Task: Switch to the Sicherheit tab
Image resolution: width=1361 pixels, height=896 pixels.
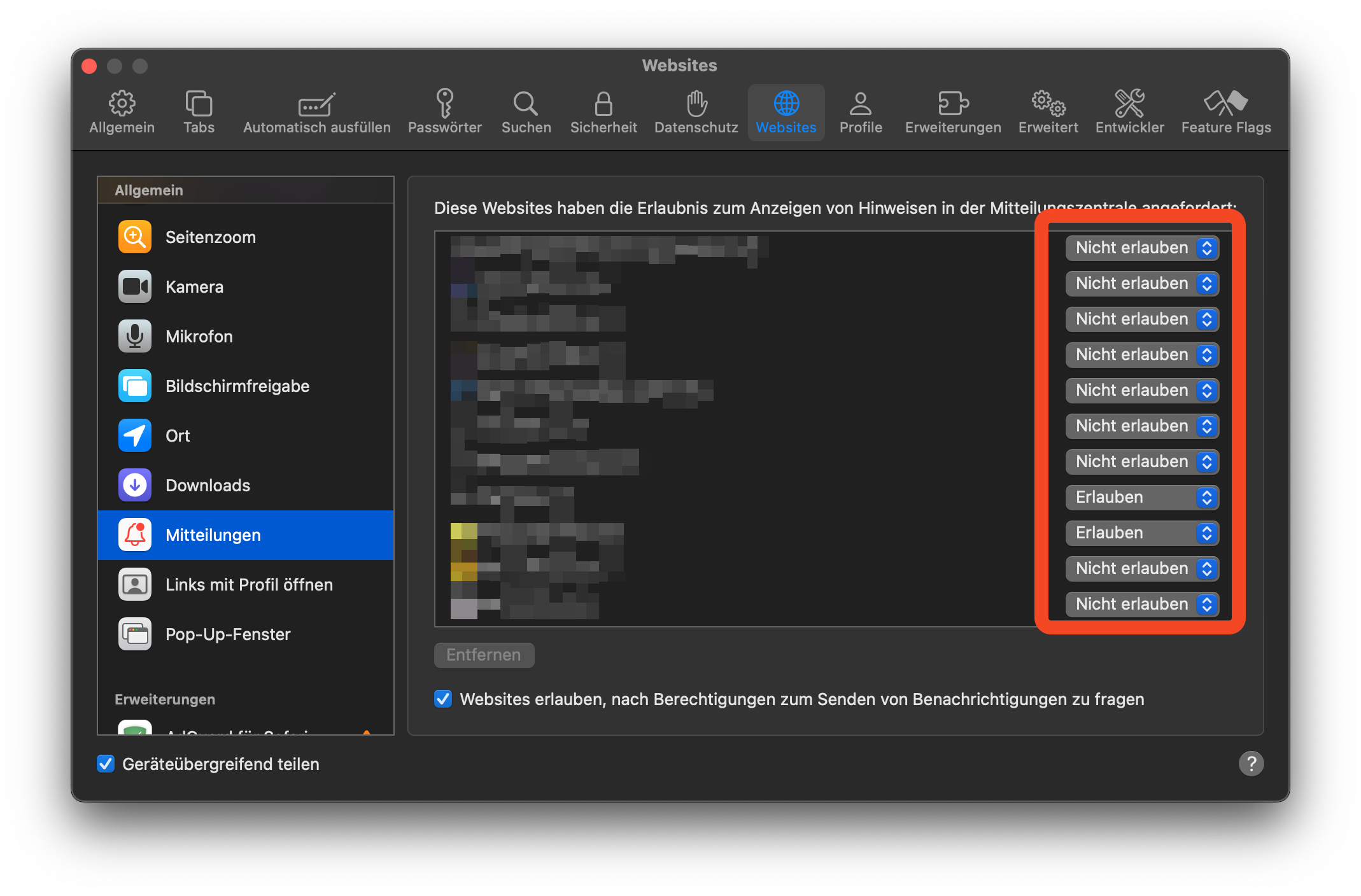Action: [x=603, y=111]
